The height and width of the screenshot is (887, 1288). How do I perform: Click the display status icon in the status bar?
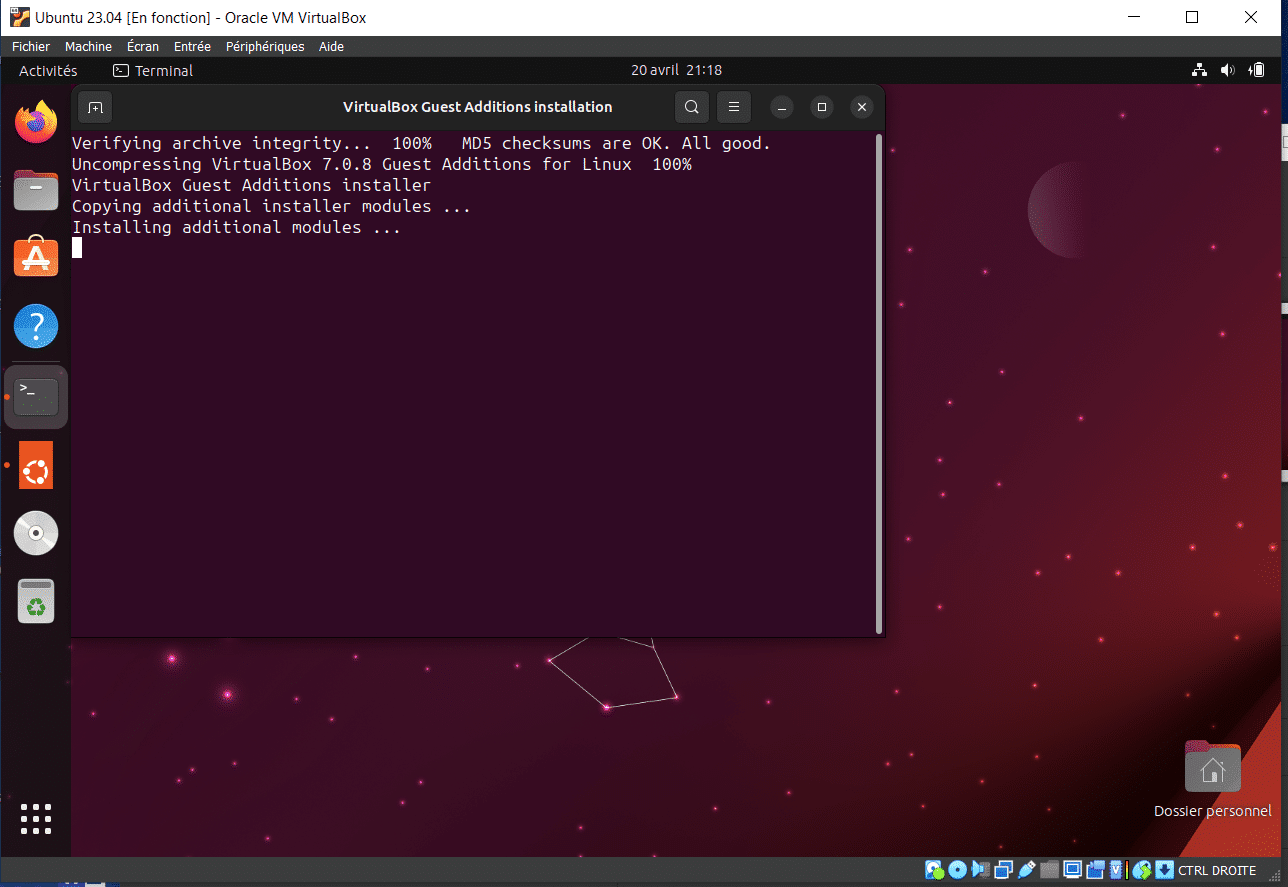[1072, 869]
